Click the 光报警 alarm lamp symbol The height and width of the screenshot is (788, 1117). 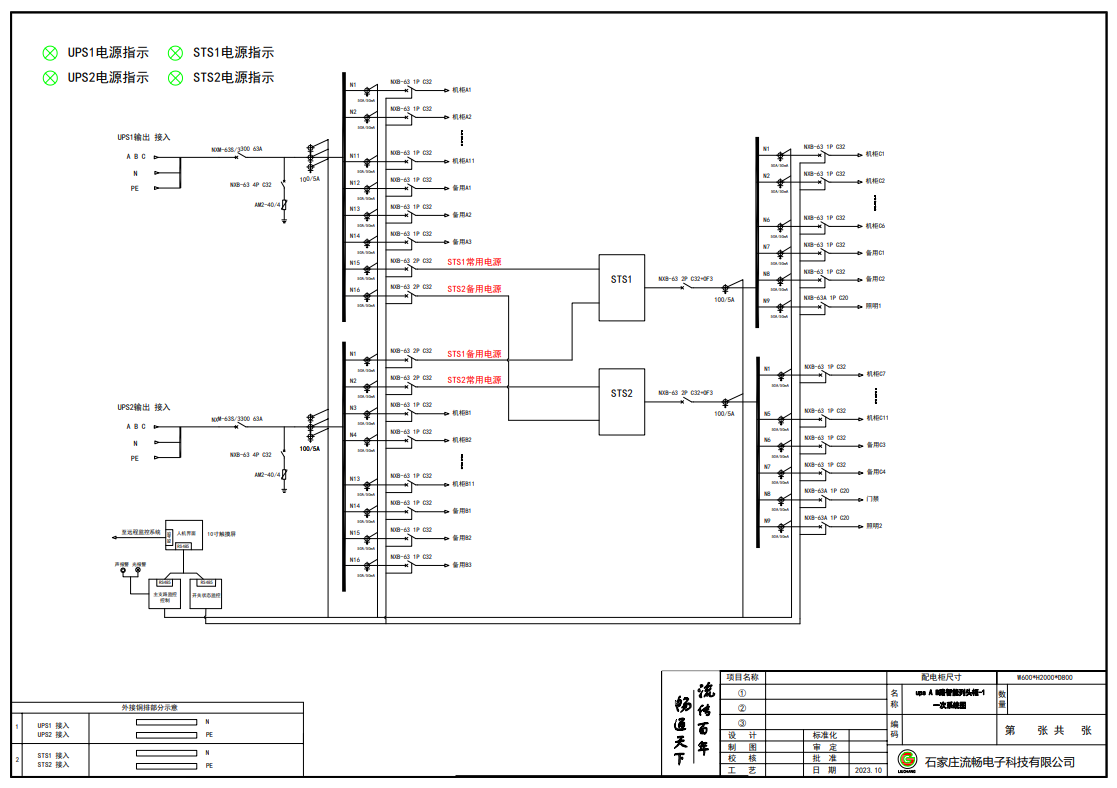pos(137,572)
